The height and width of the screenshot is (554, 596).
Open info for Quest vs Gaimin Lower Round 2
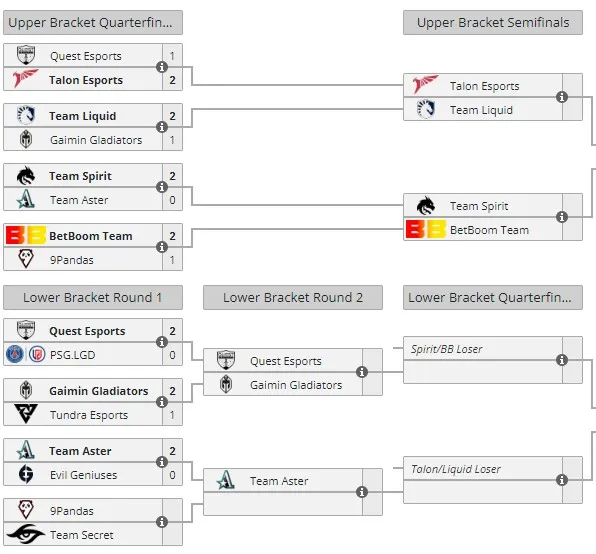pos(362,372)
